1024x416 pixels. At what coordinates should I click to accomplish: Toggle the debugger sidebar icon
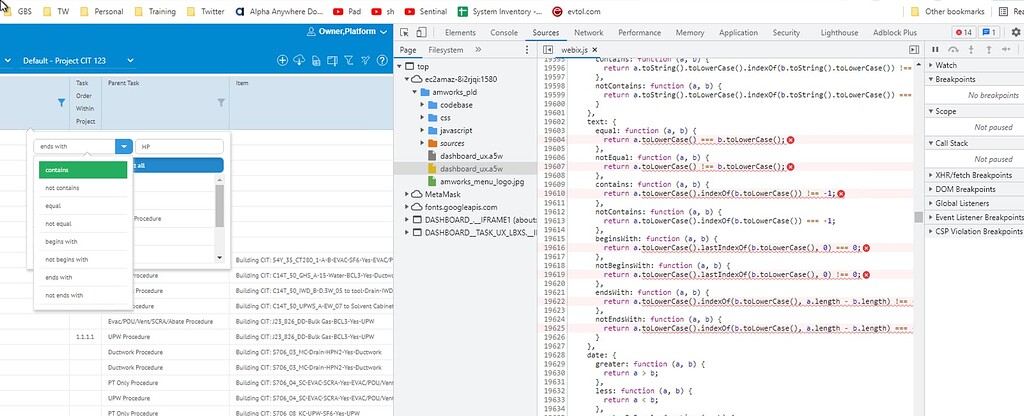tap(914, 50)
